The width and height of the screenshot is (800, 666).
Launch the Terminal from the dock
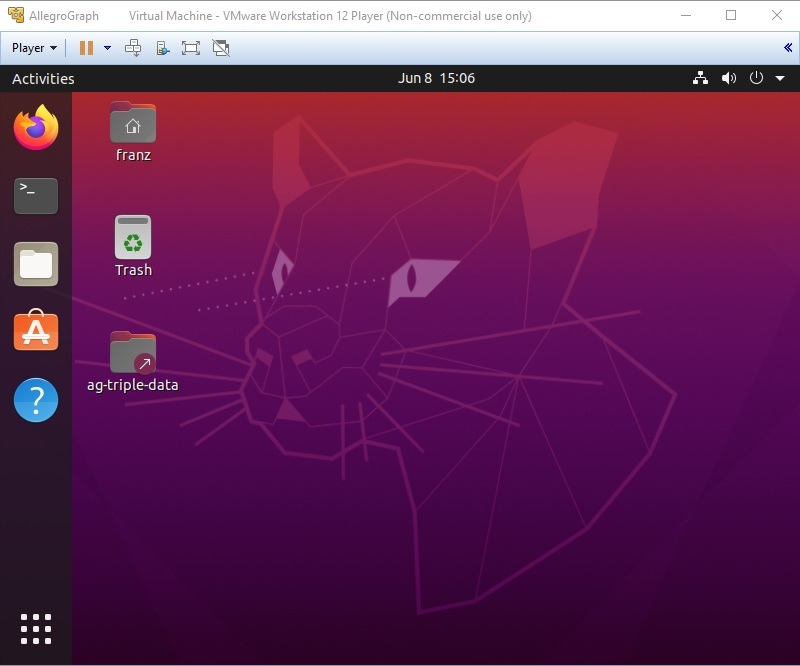pyautogui.click(x=35, y=196)
